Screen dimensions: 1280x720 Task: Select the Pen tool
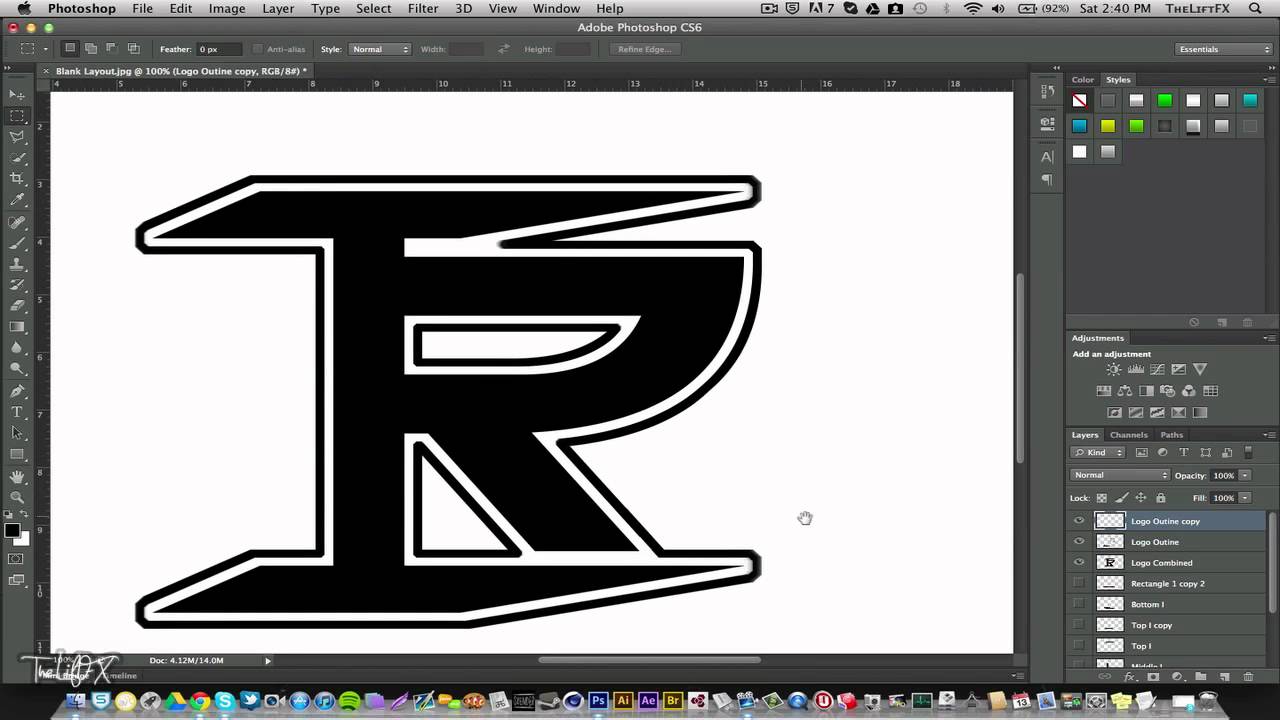pos(17,391)
